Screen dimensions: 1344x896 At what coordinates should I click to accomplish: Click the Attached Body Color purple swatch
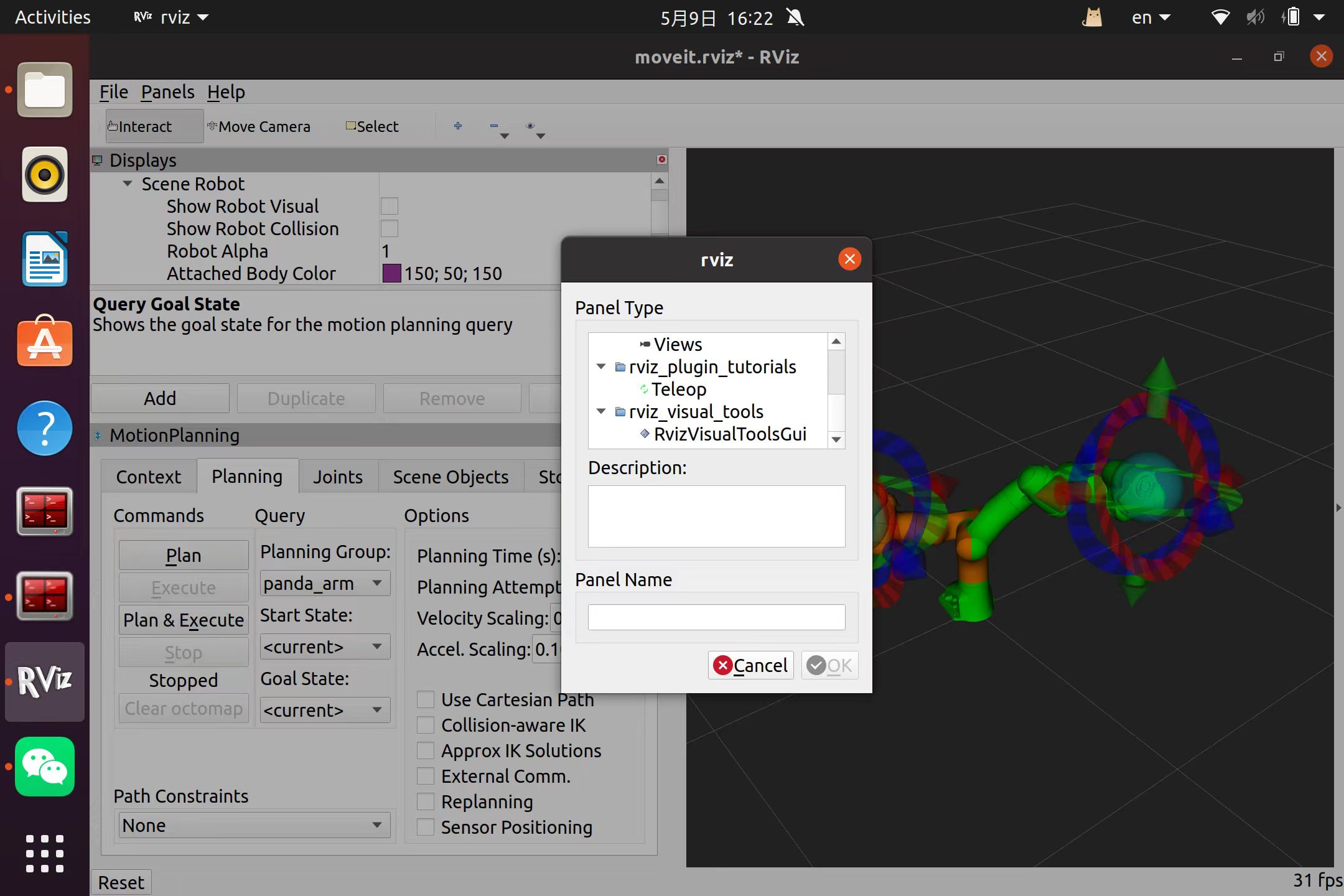tap(391, 274)
